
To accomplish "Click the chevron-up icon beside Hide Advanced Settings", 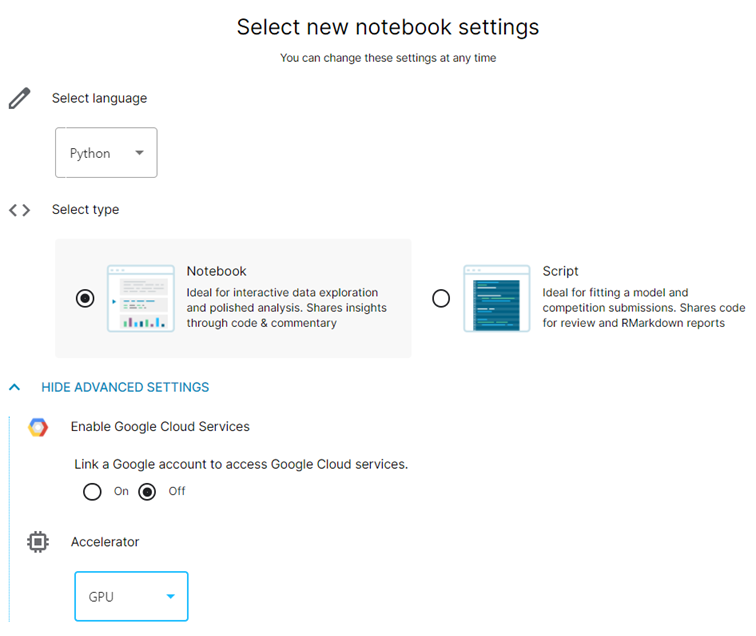I will pyautogui.click(x=15, y=387).
